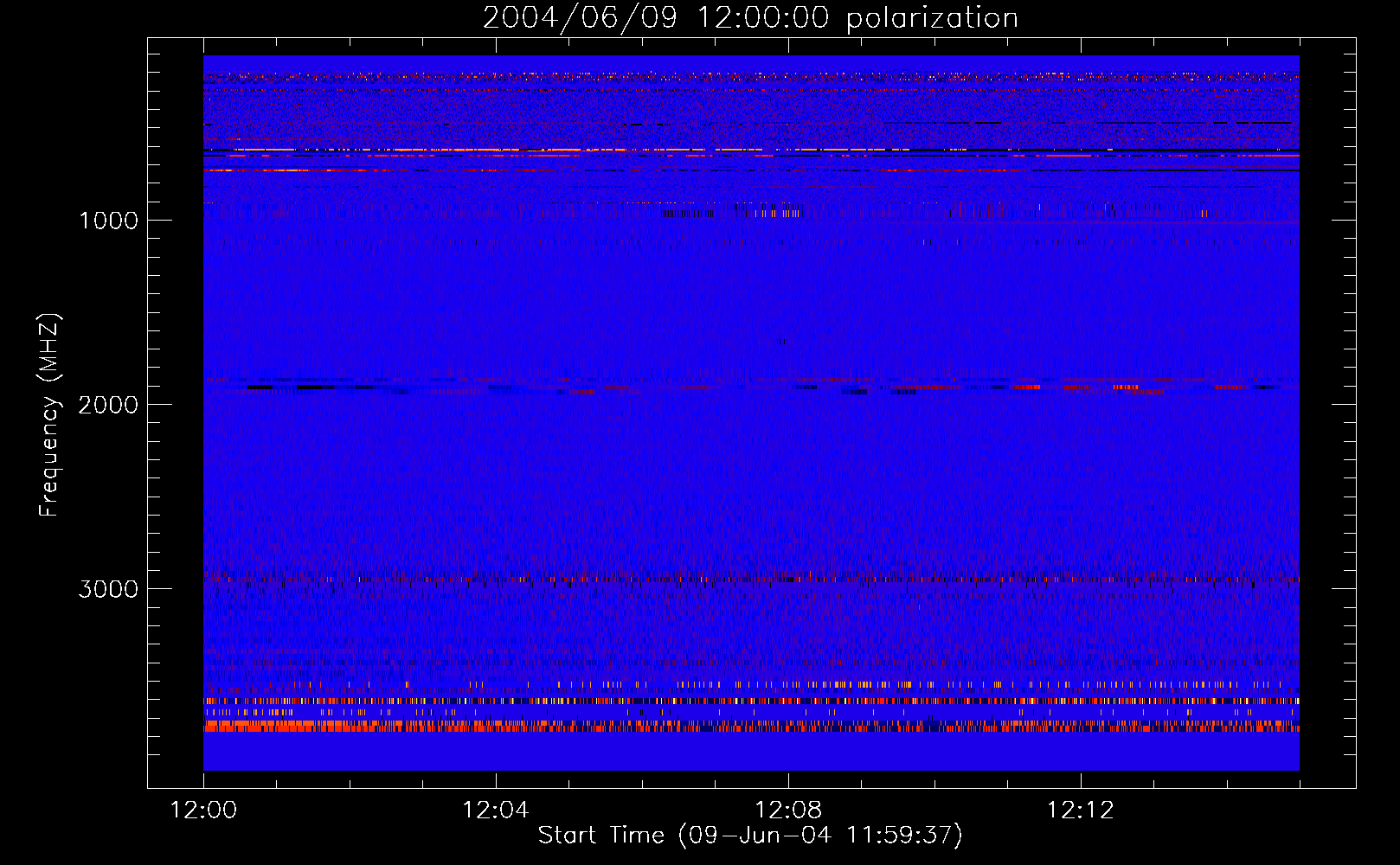The width and height of the screenshot is (1400, 865).
Task: Click the 3000 frequency tick label
Action: (108, 589)
